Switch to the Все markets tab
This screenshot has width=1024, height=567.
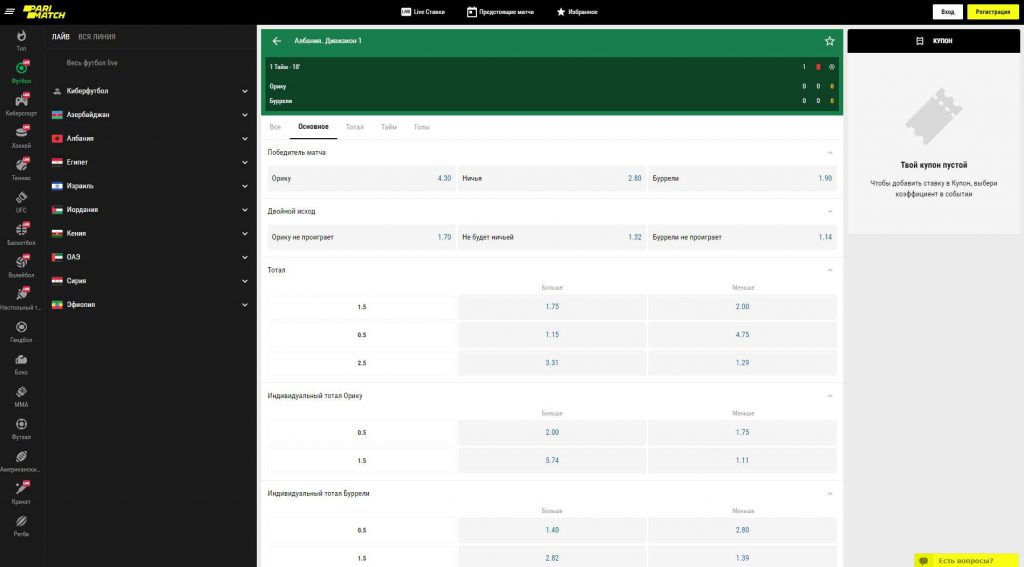275,127
